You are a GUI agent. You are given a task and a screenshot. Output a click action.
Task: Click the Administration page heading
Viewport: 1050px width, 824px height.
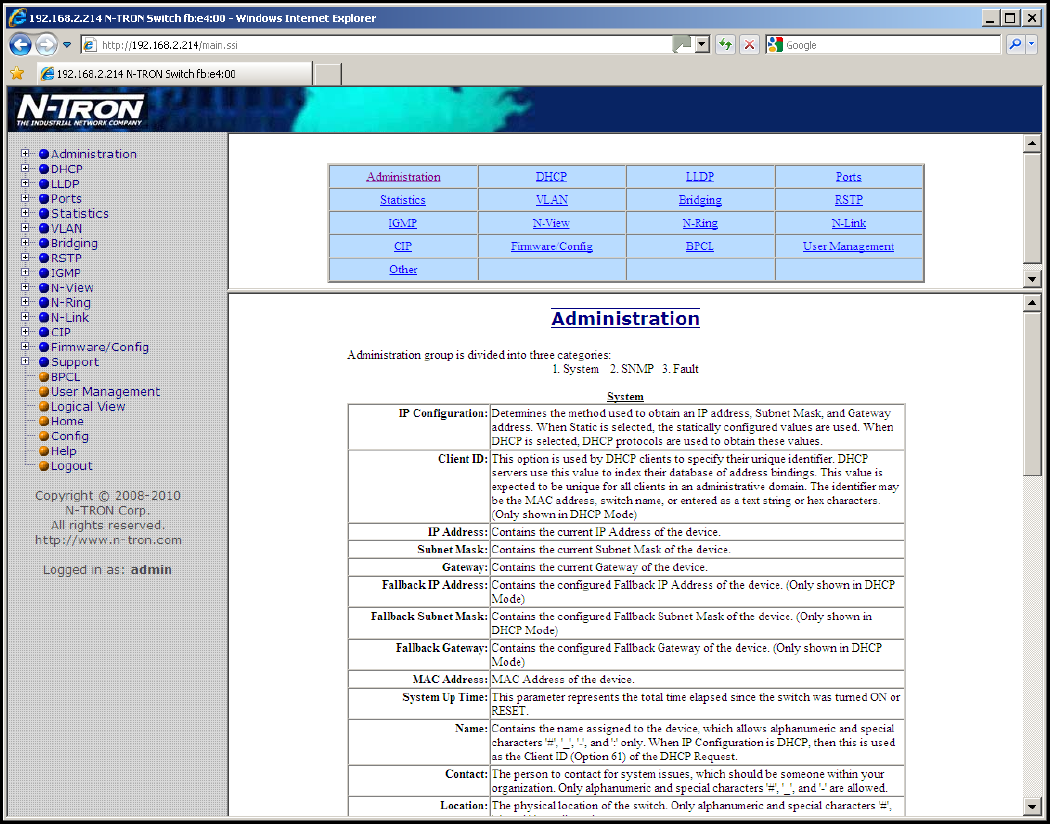[625, 318]
